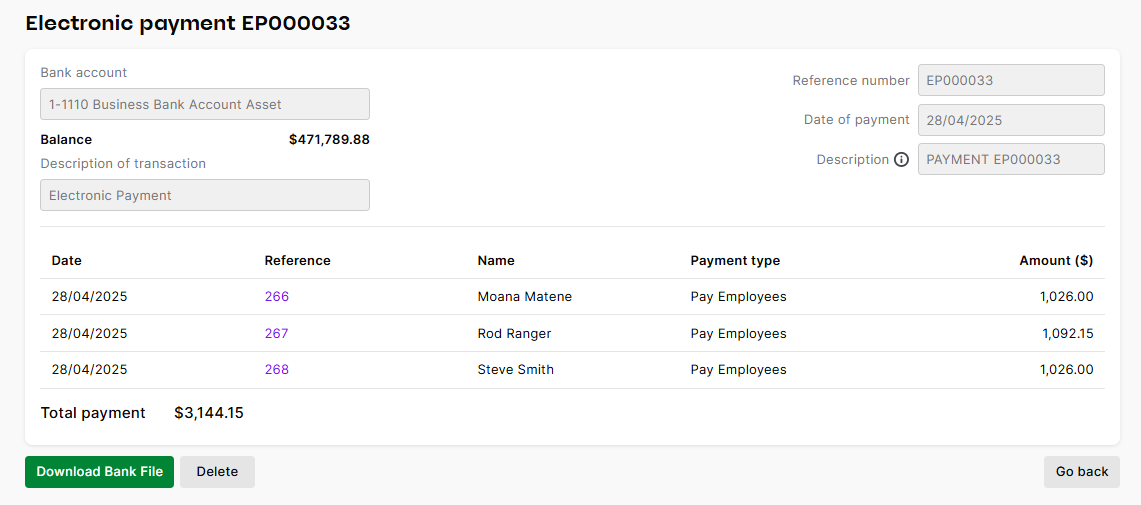Open reference link 267

pyautogui.click(x=277, y=333)
